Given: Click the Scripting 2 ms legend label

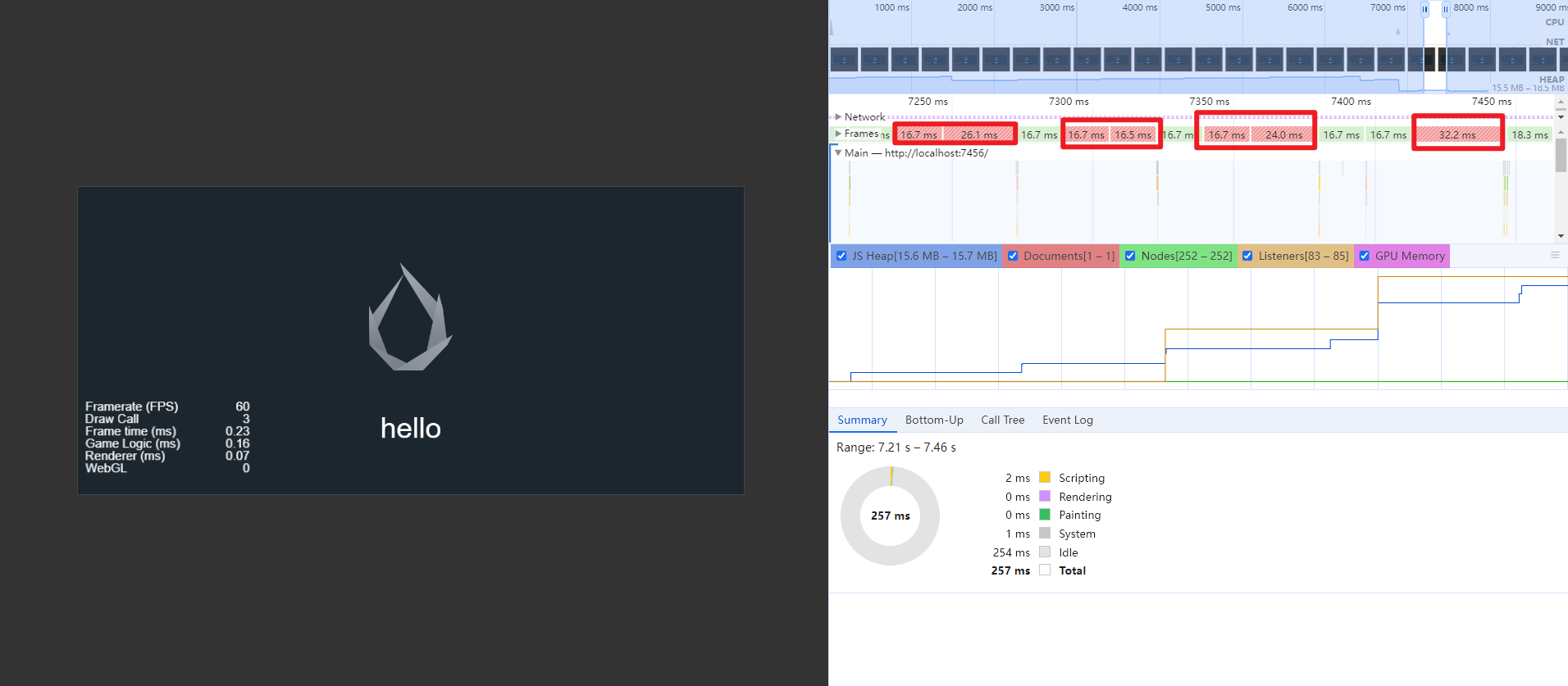Looking at the screenshot, I should (1082, 478).
